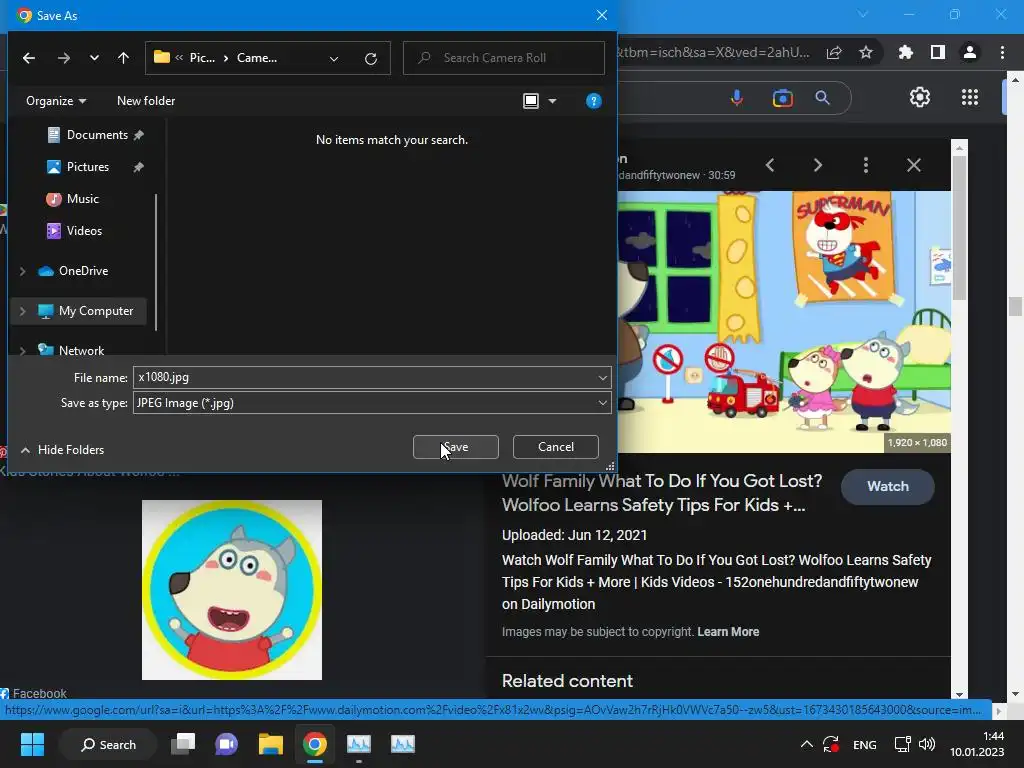Close the Save As dialog
1024x768 pixels.
pyautogui.click(x=601, y=15)
